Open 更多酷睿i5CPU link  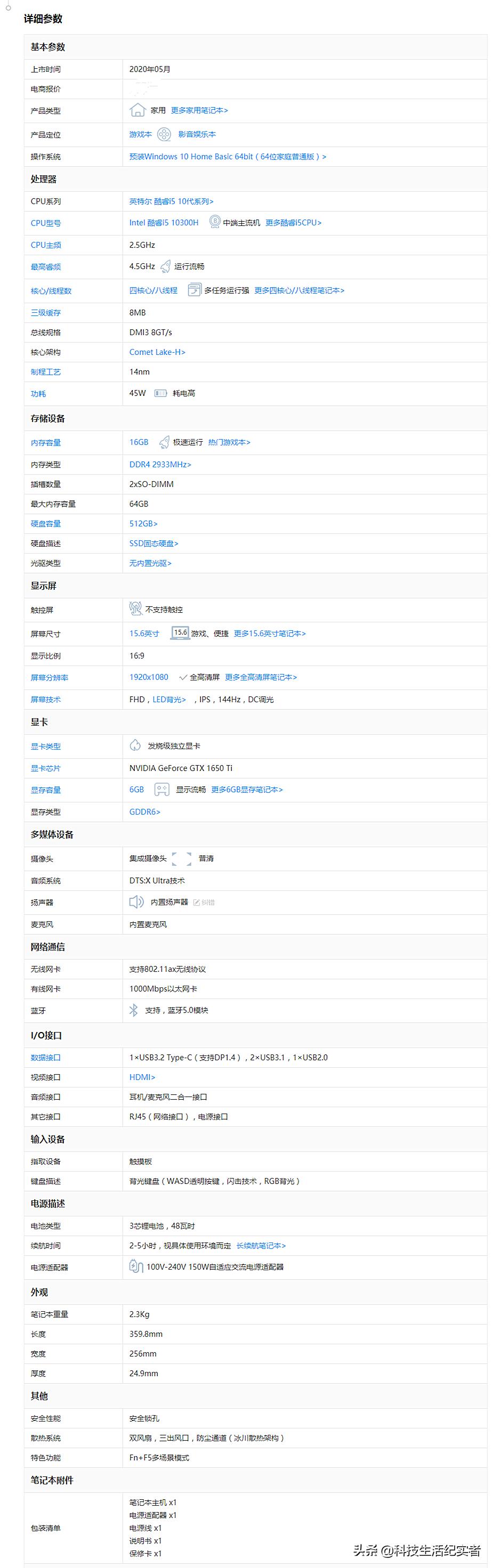(294, 223)
